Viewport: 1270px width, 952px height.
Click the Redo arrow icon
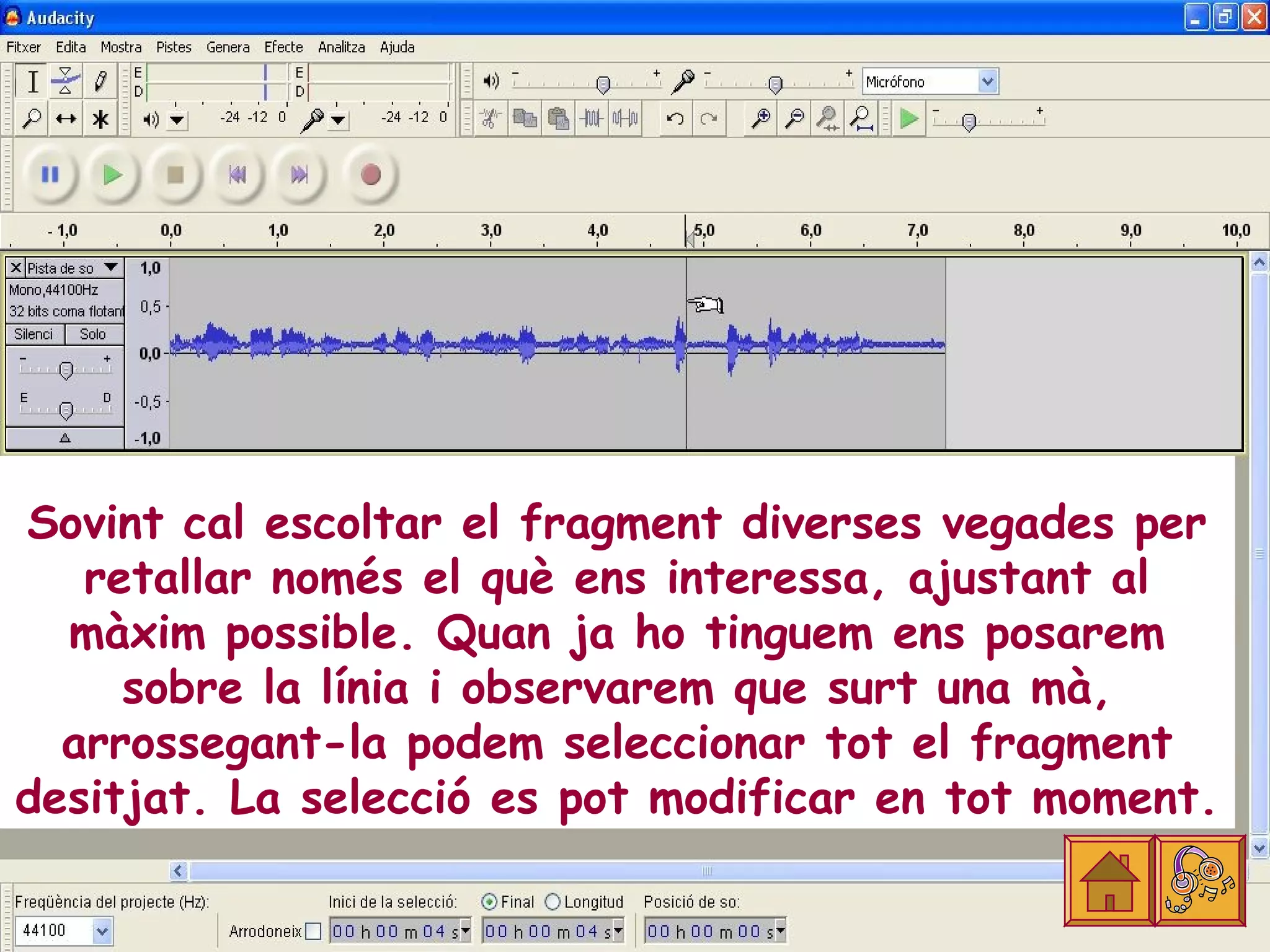708,118
